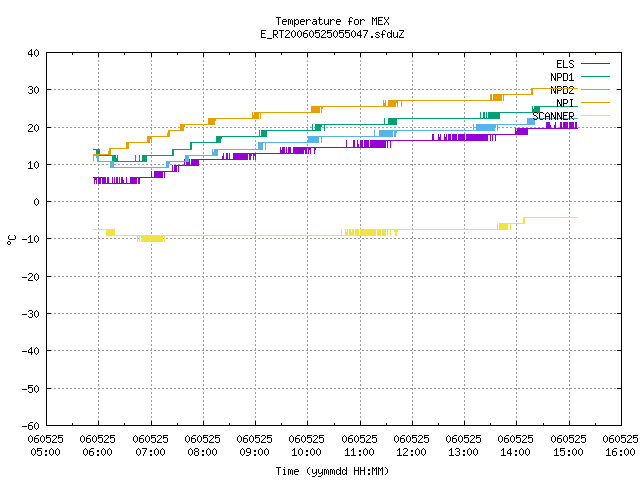
Task: Click the '14:00' x-axis time label
Action: (x=516, y=452)
